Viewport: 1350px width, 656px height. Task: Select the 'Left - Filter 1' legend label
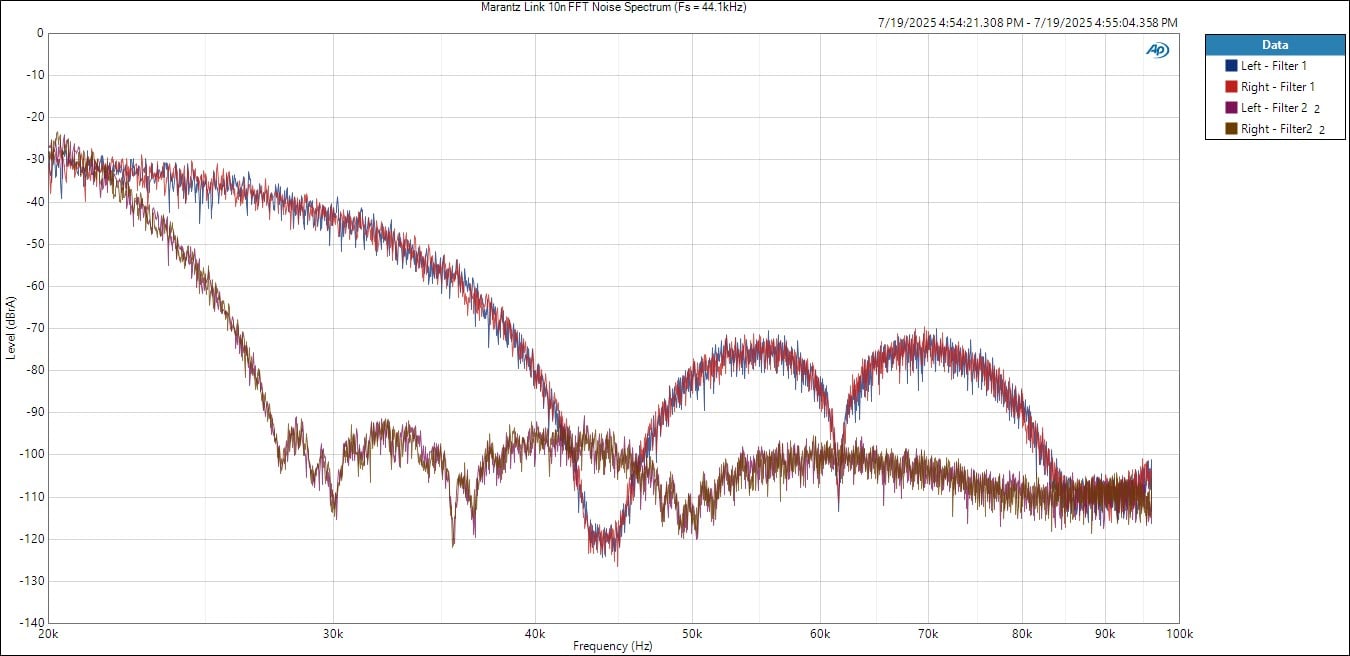1274,66
